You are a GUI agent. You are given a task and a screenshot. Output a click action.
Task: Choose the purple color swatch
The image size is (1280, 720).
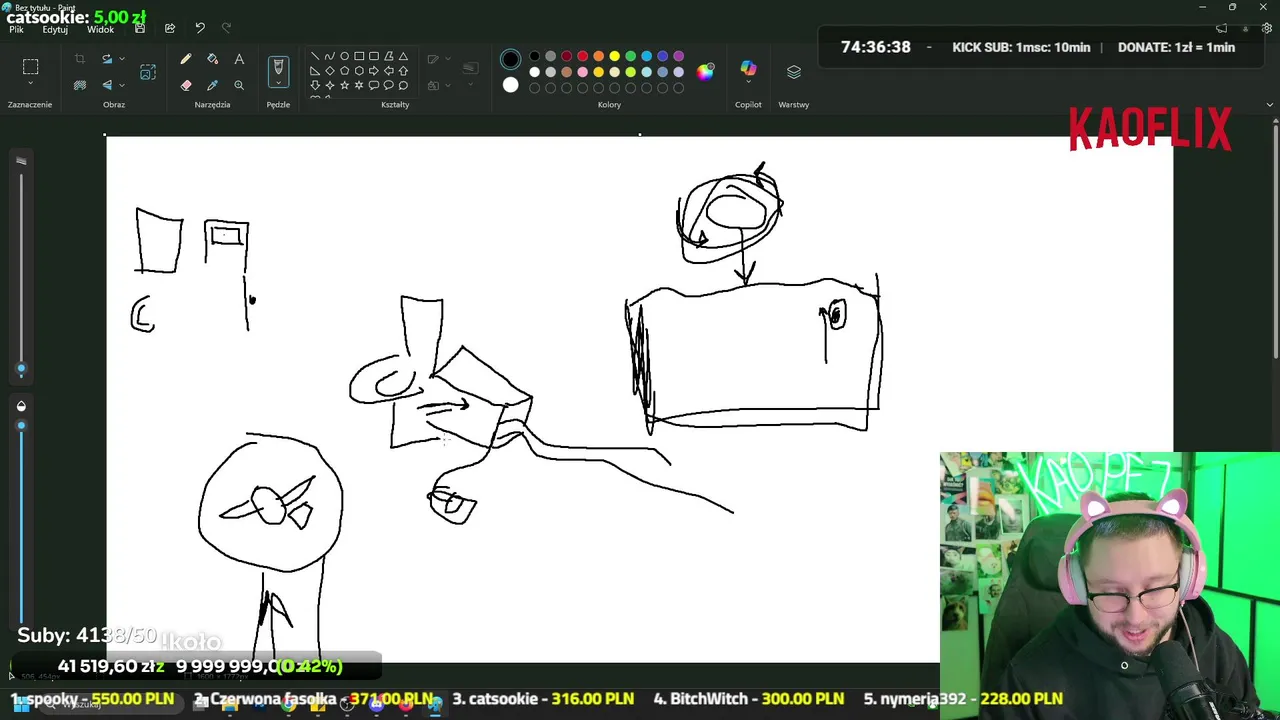[x=678, y=56]
